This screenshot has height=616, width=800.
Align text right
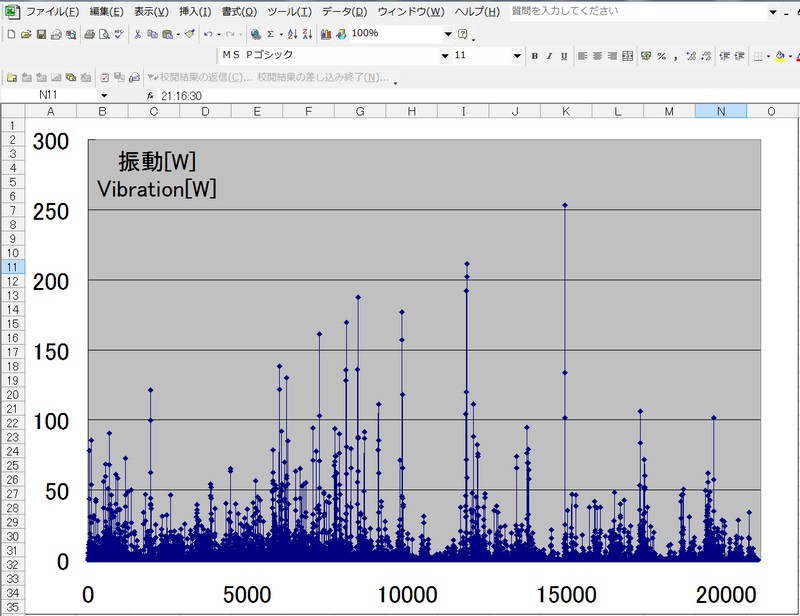pos(612,56)
